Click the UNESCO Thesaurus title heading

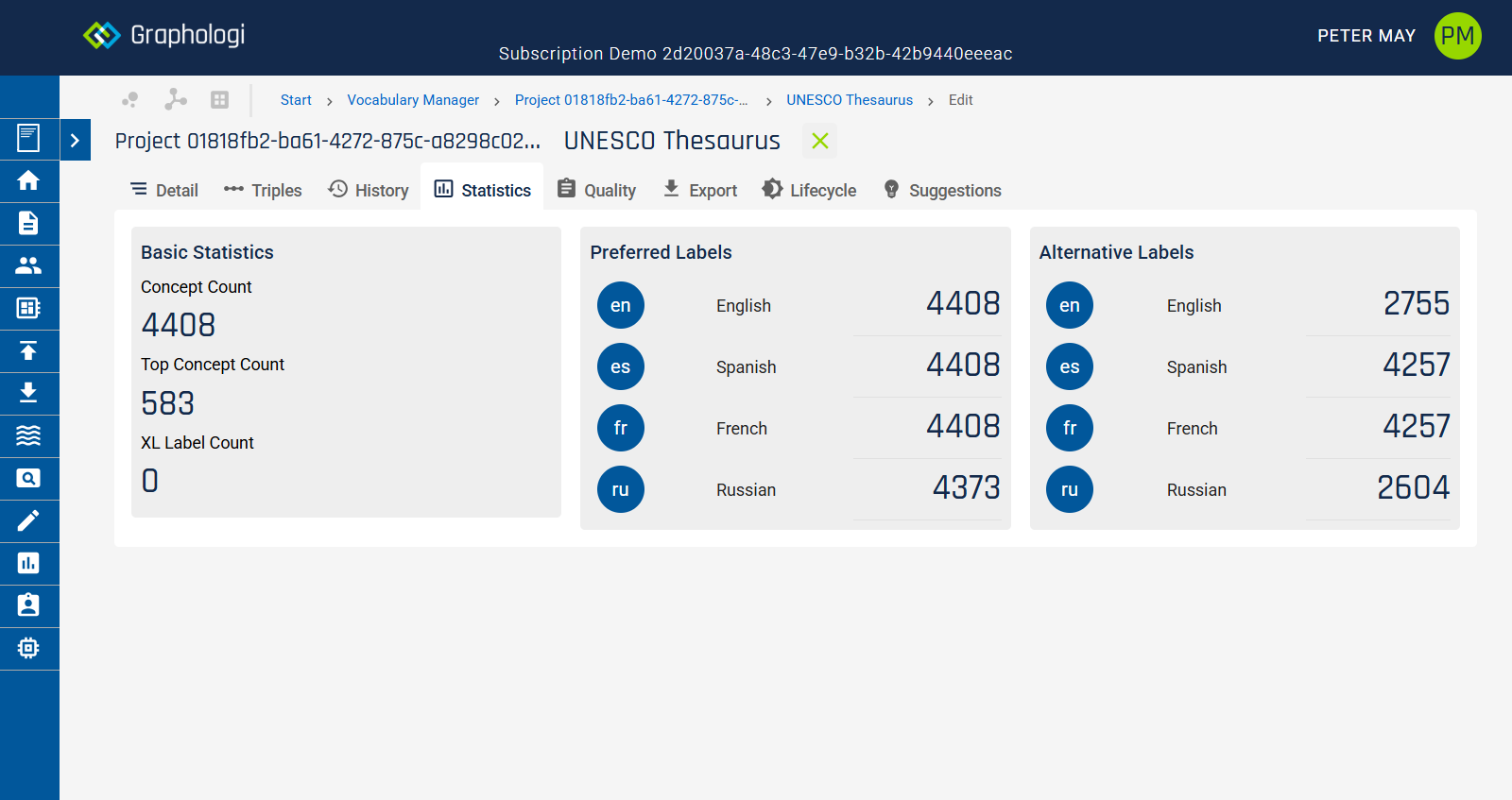pos(672,141)
